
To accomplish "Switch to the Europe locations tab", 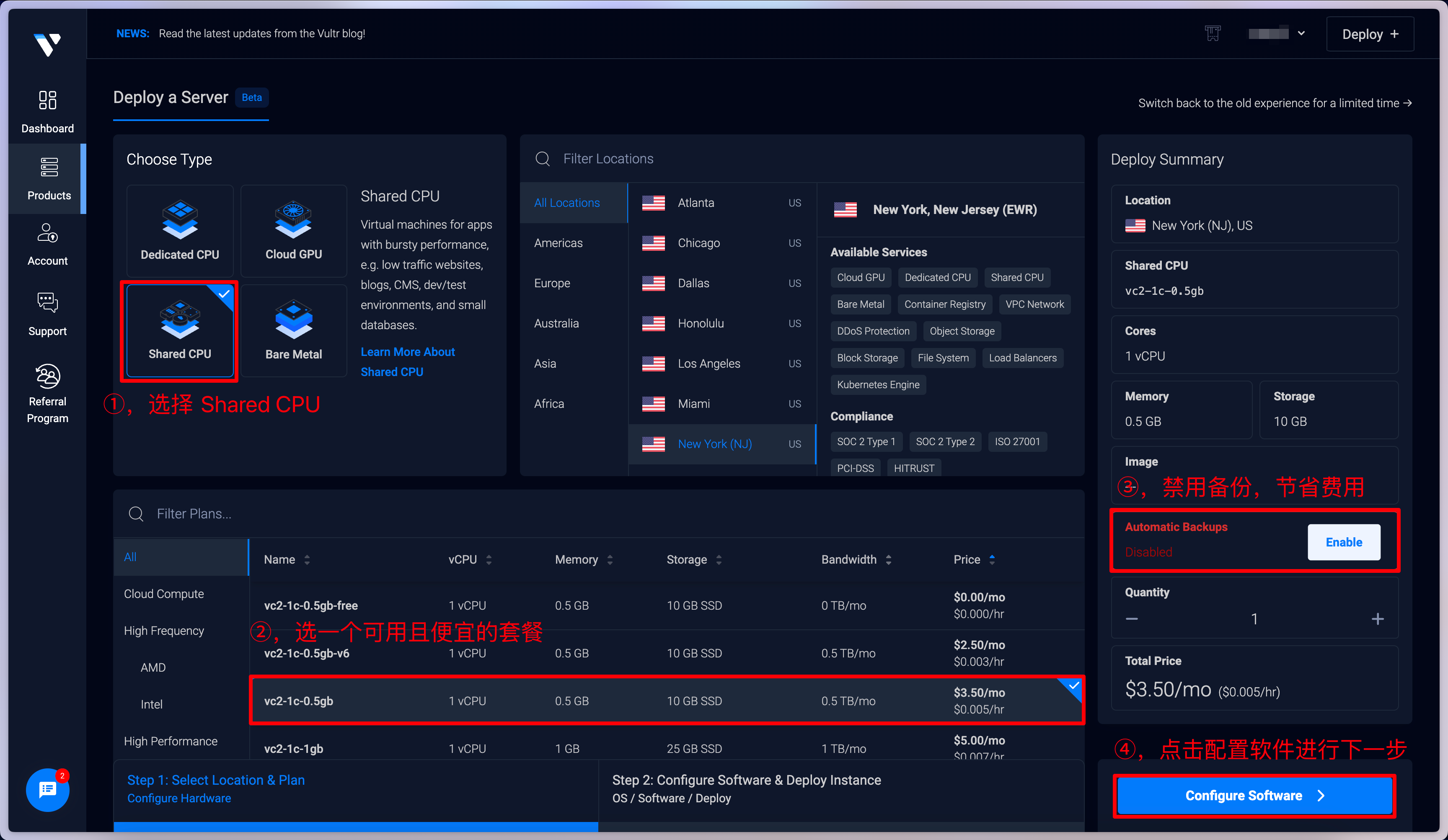I will click(552, 283).
